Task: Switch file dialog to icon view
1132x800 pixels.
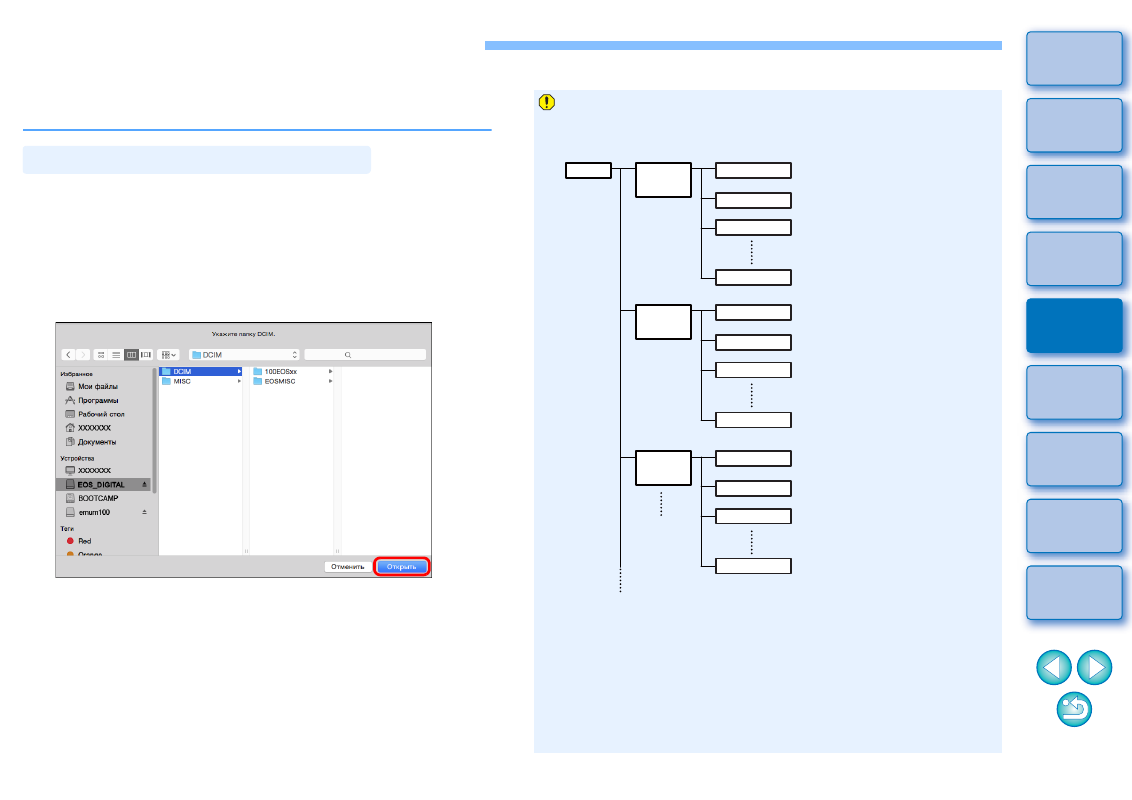Action: tap(101, 355)
